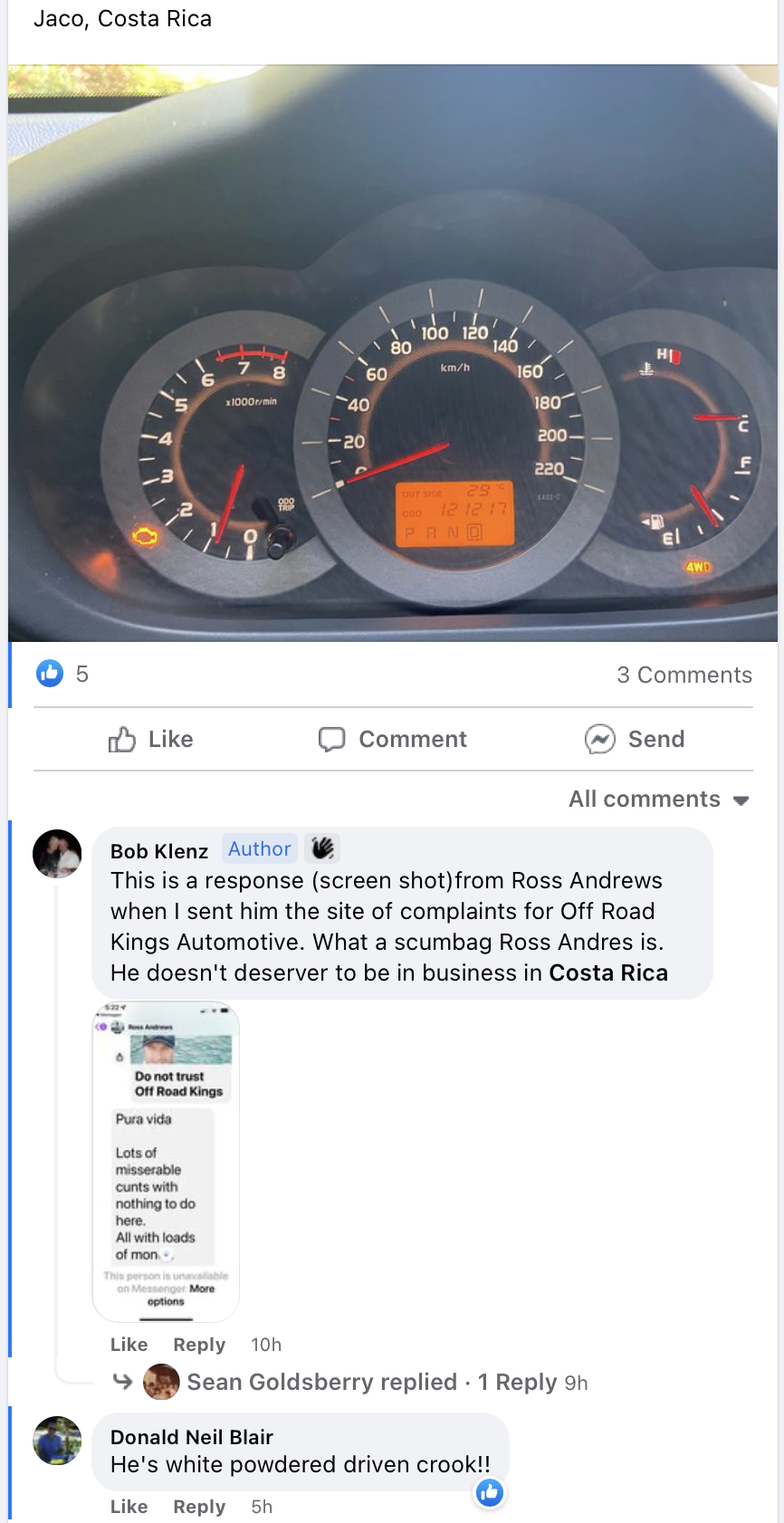
Task: Like Donald Neil Blair's comment
Action: [x=129, y=1507]
